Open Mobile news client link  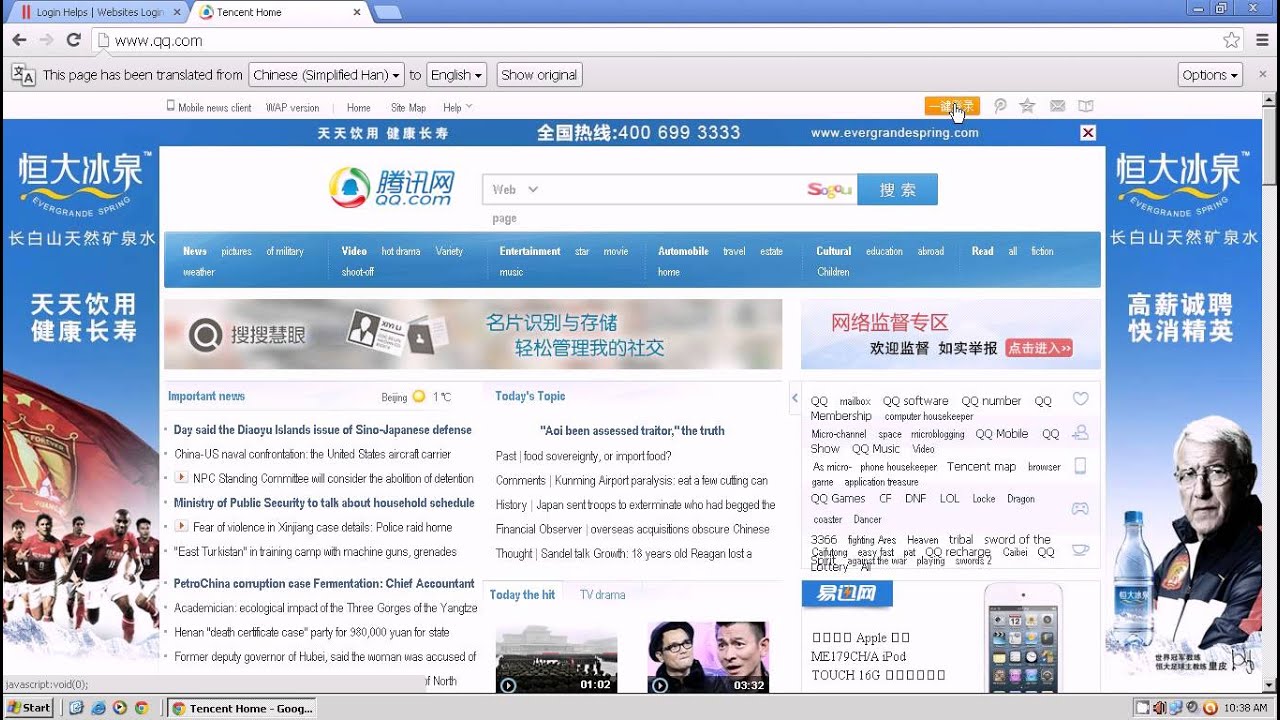click(209, 107)
